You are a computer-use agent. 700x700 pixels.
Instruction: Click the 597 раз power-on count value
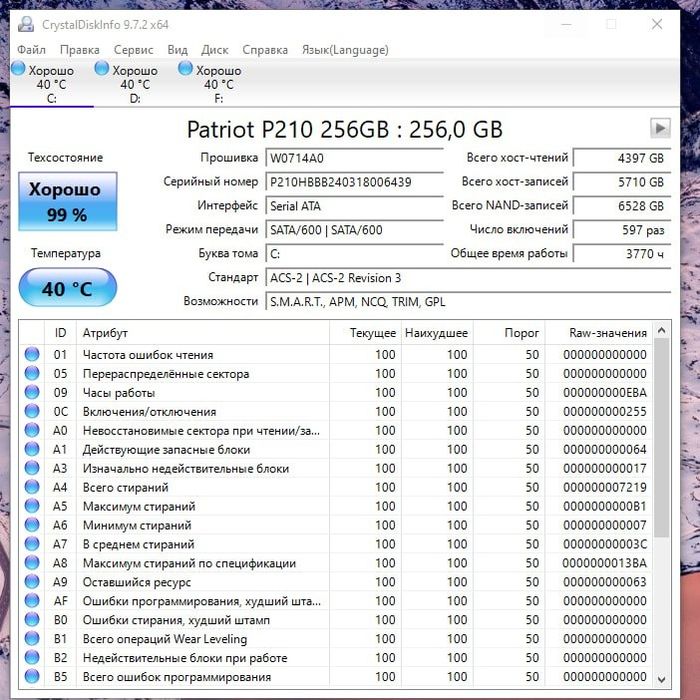tap(622, 230)
